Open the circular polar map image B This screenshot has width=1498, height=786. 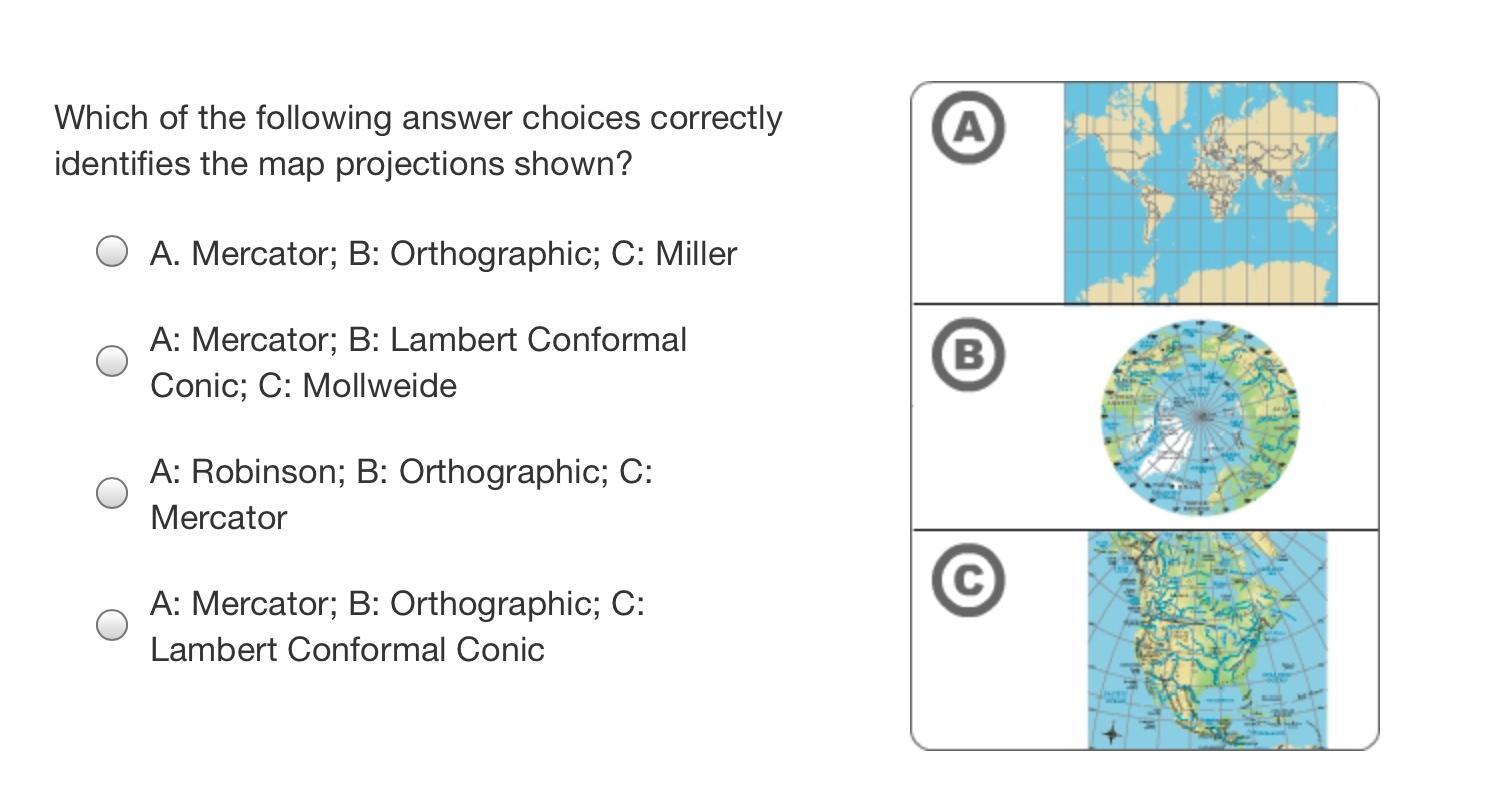(x=1200, y=417)
